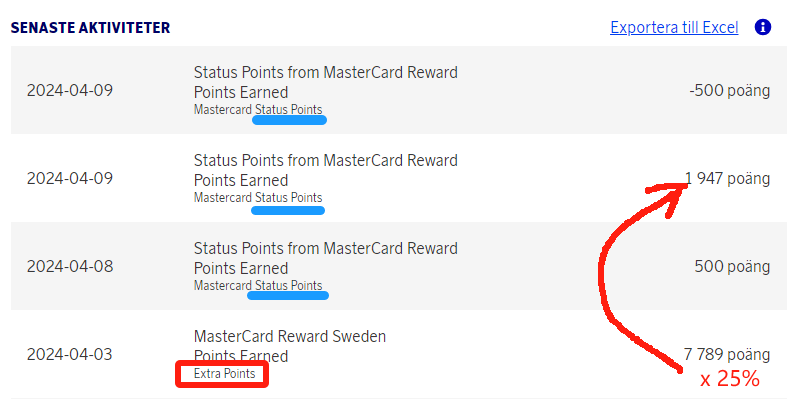
Task: Click Mastercard Status Points label in 1 947 row
Action: [x=258, y=198]
